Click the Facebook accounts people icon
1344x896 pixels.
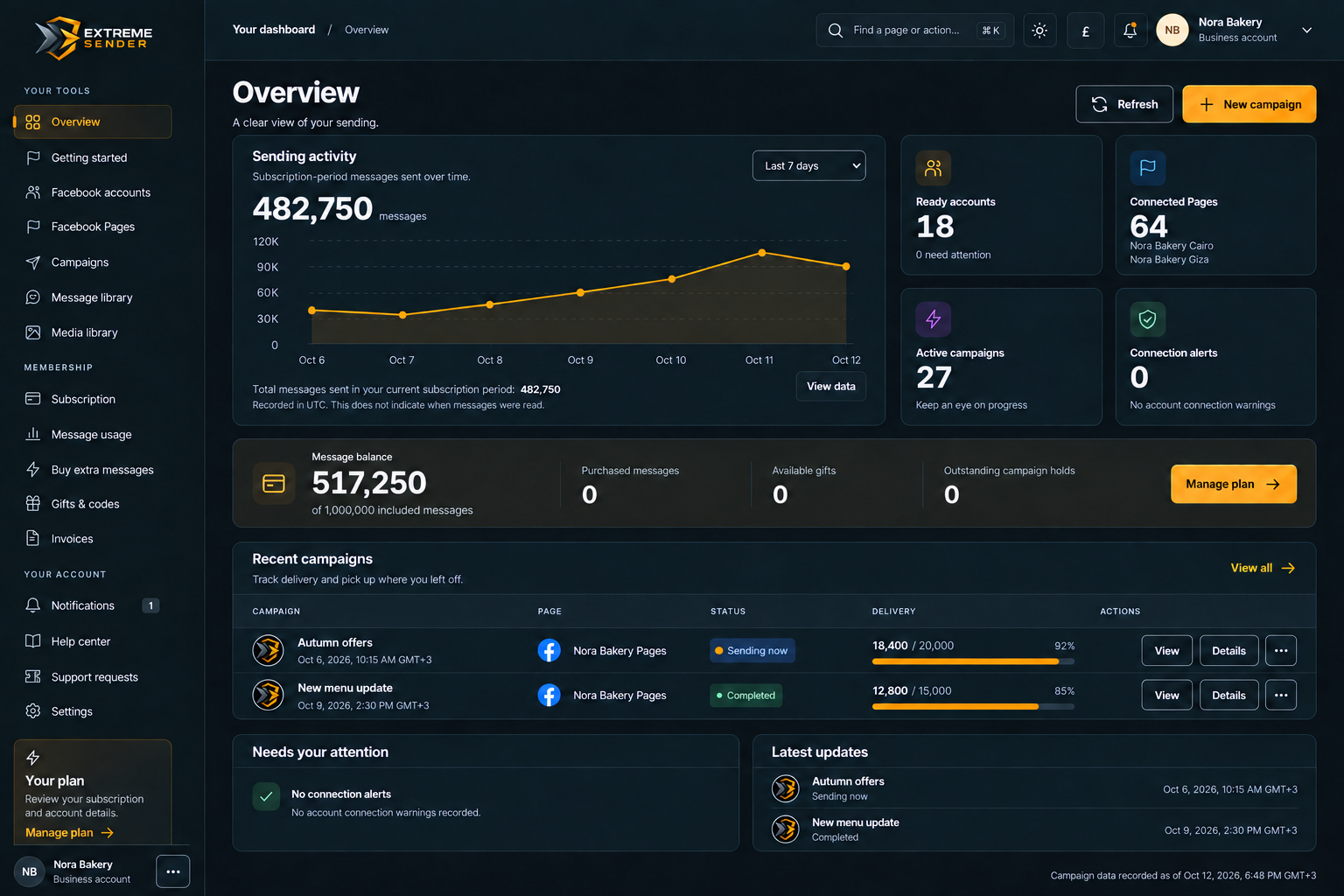pyautogui.click(x=33, y=192)
